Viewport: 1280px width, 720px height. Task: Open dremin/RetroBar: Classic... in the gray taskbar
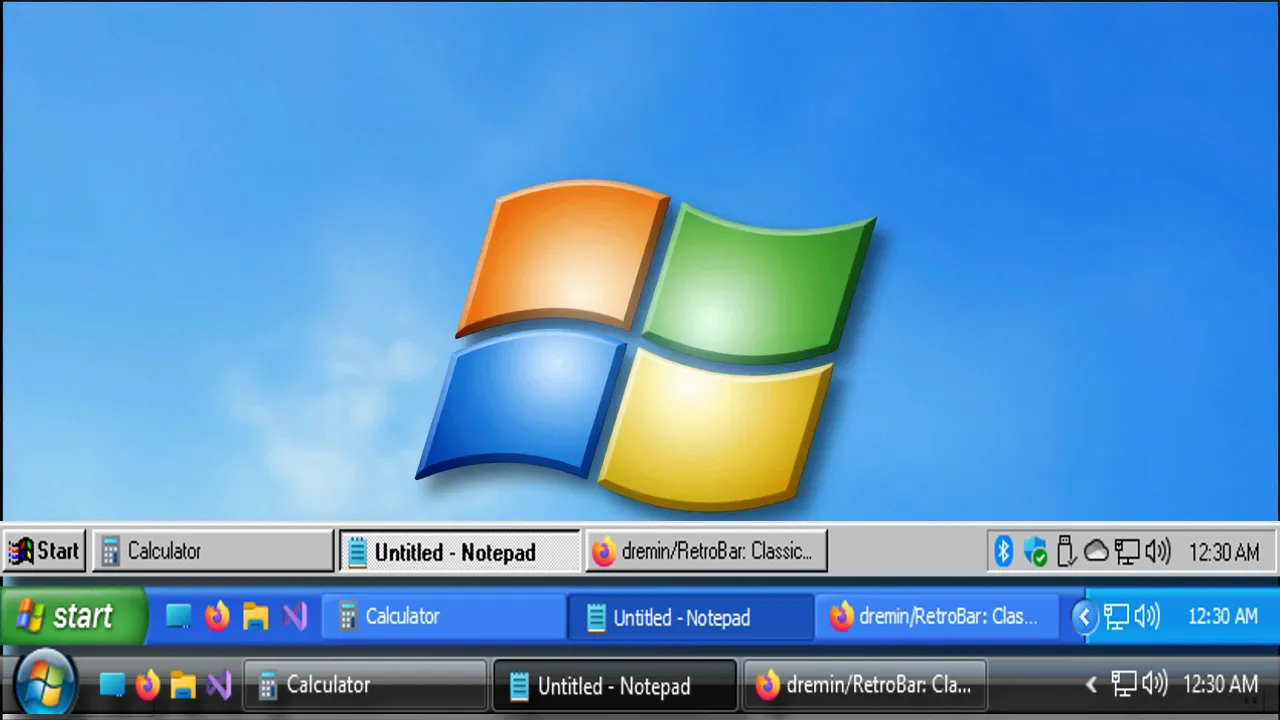pos(706,551)
